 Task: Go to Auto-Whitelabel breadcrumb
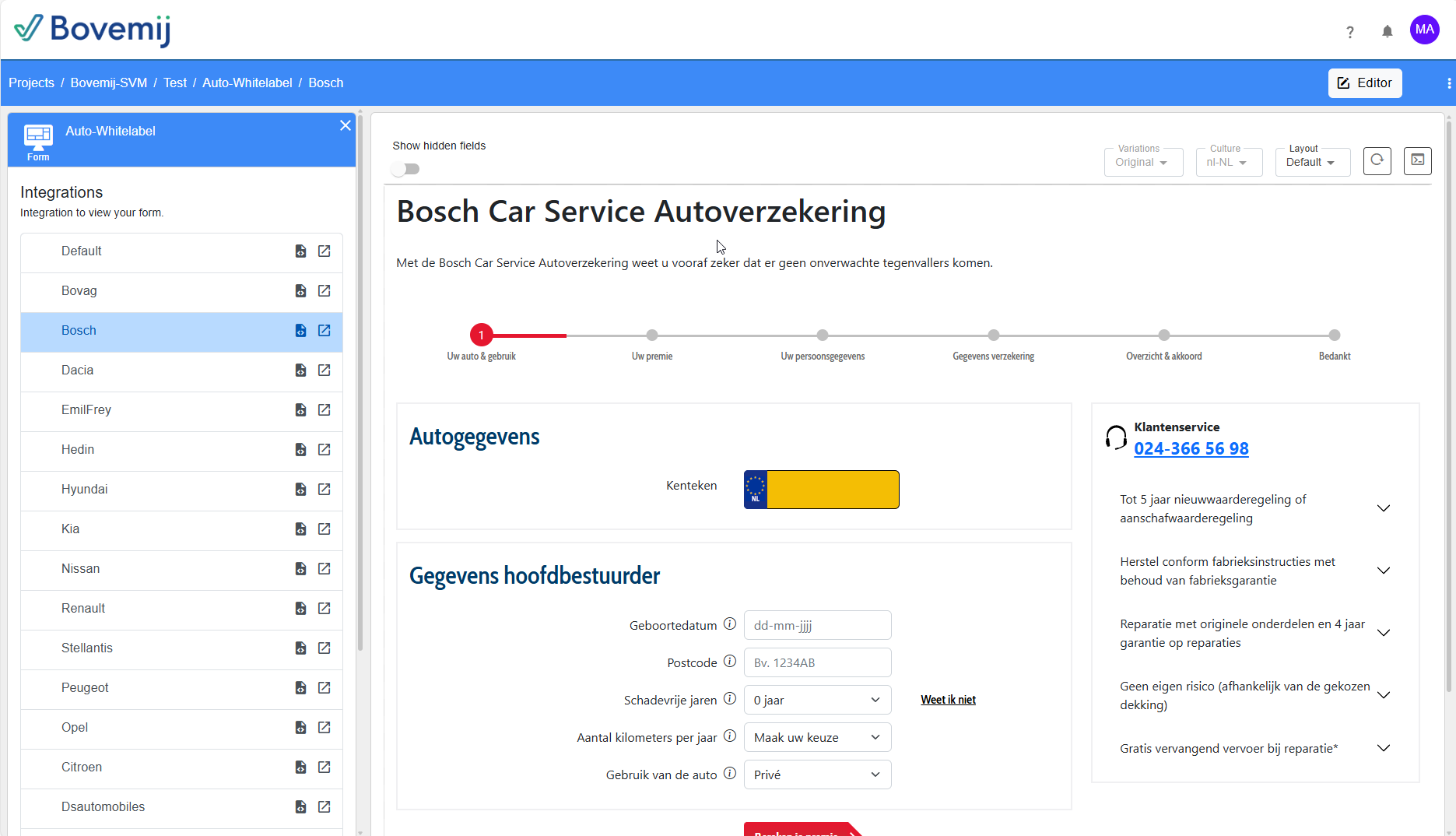pyautogui.click(x=247, y=83)
